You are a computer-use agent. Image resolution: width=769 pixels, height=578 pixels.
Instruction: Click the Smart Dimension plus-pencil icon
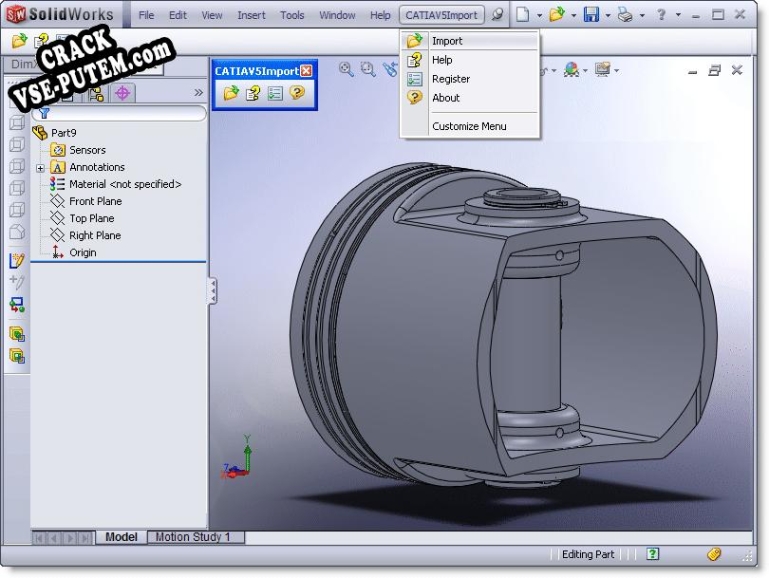click(x=17, y=282)
